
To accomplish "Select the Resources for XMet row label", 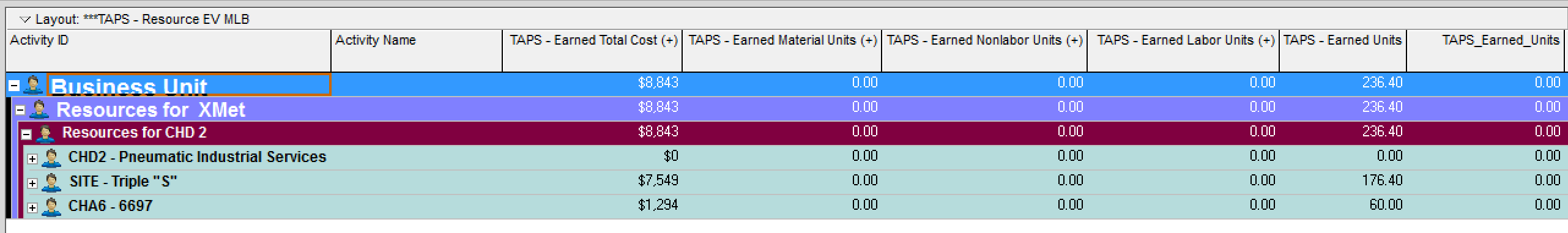I will [x=150, y=109].
